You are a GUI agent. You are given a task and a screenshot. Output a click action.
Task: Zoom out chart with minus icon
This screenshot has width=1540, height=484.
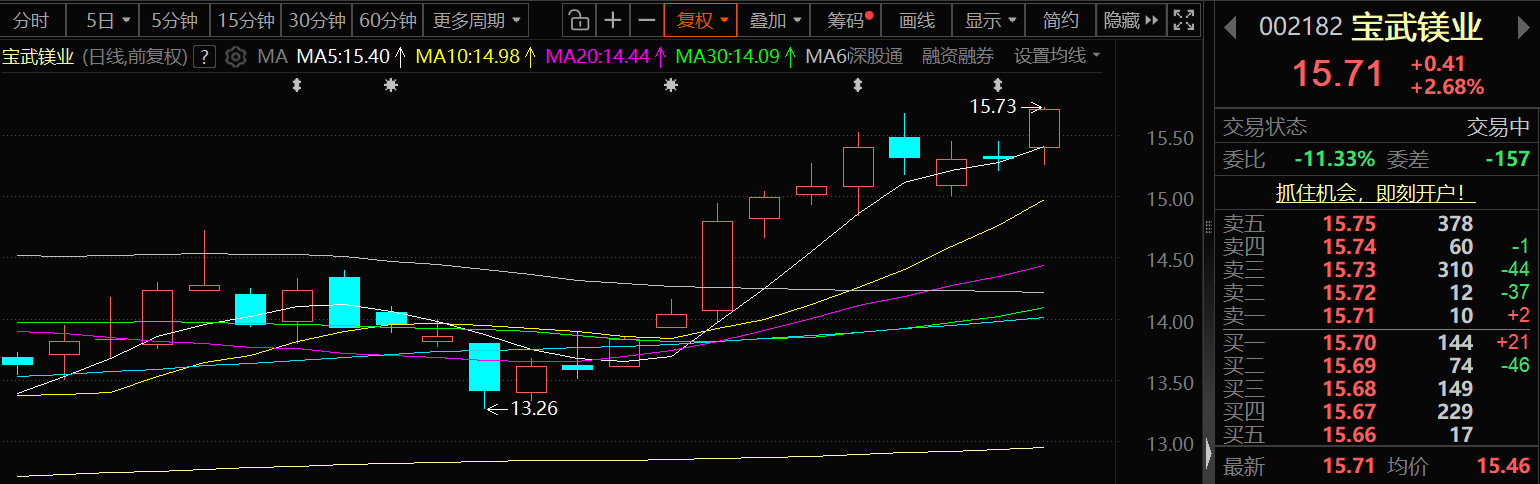pos(647,19)
